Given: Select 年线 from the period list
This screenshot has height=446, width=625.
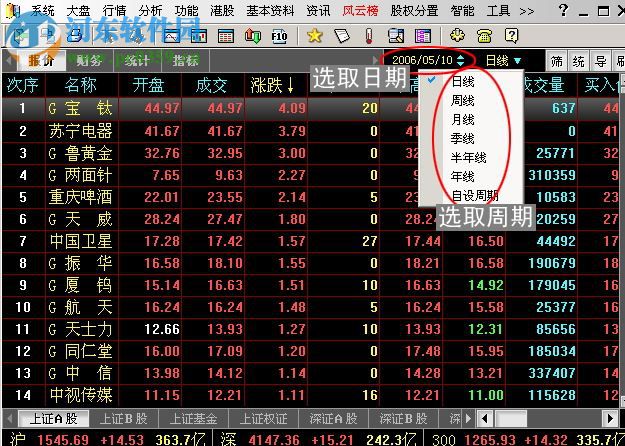Looking at the screenshot, I should point(462,176).
